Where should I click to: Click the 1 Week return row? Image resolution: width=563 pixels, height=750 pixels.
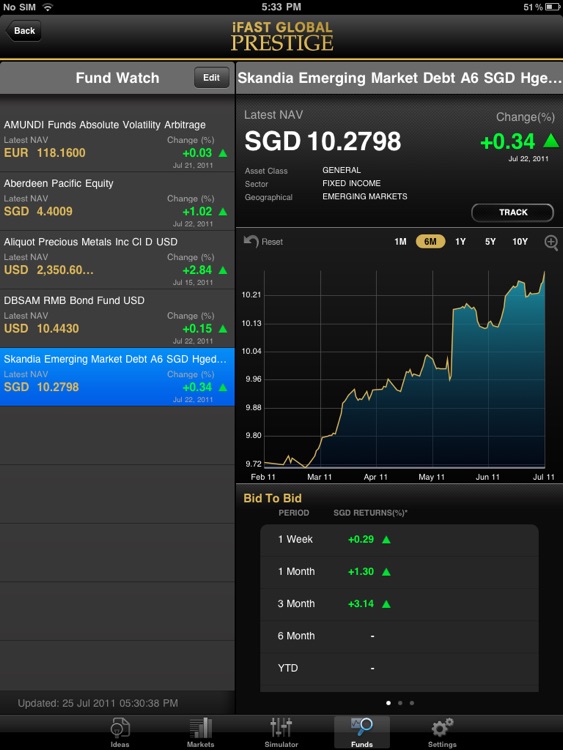point(399,540)
